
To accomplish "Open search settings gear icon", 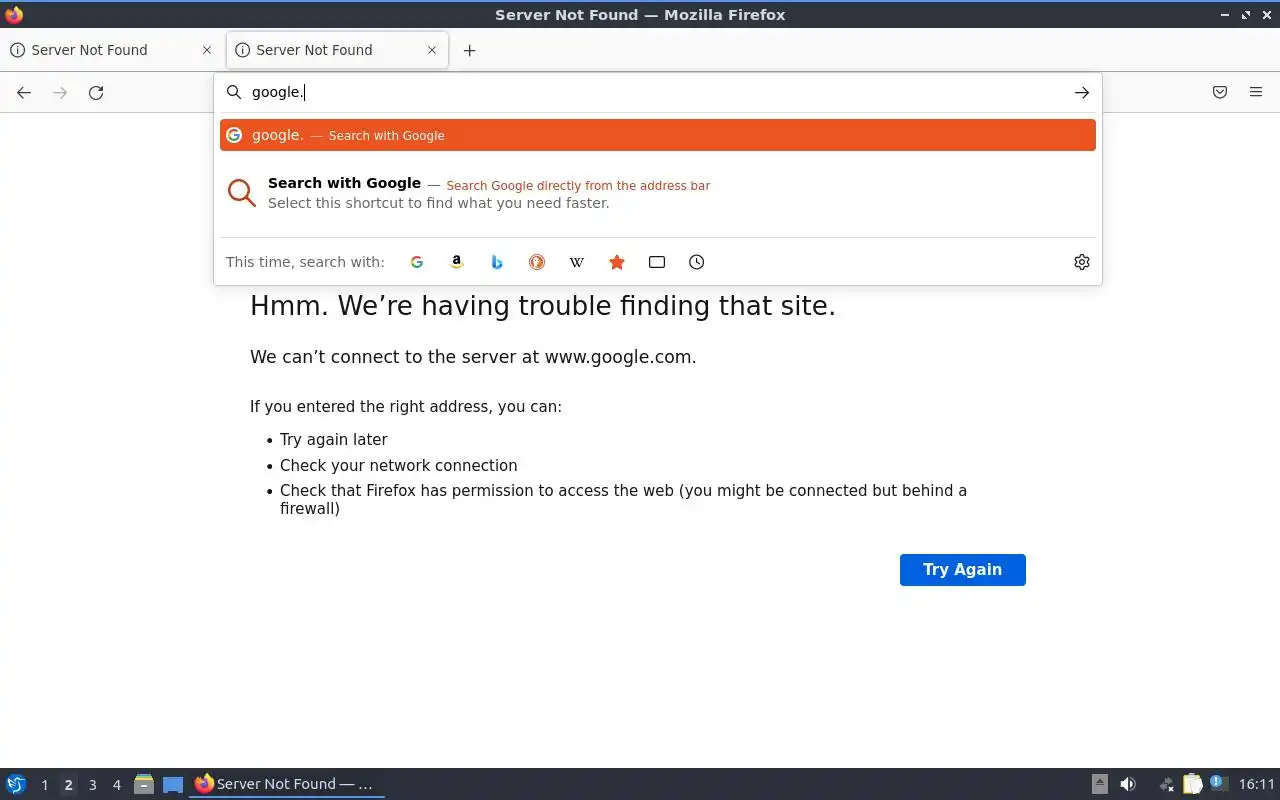I will 1081,262.
